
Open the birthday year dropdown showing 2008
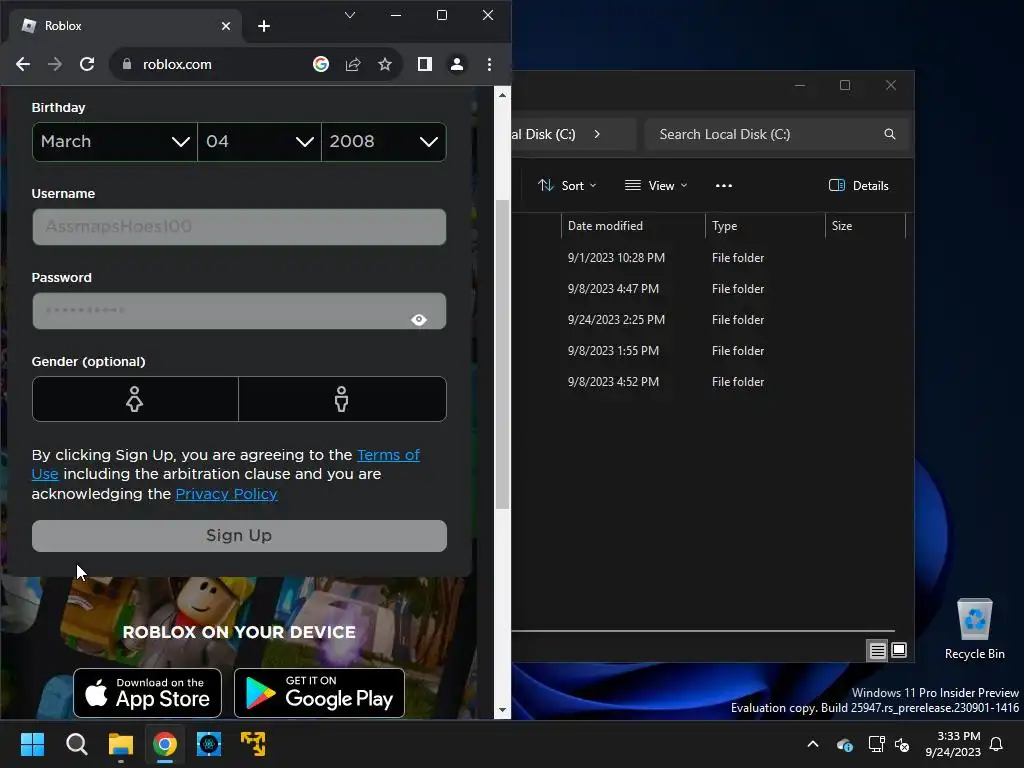click(x=384, y=142)
